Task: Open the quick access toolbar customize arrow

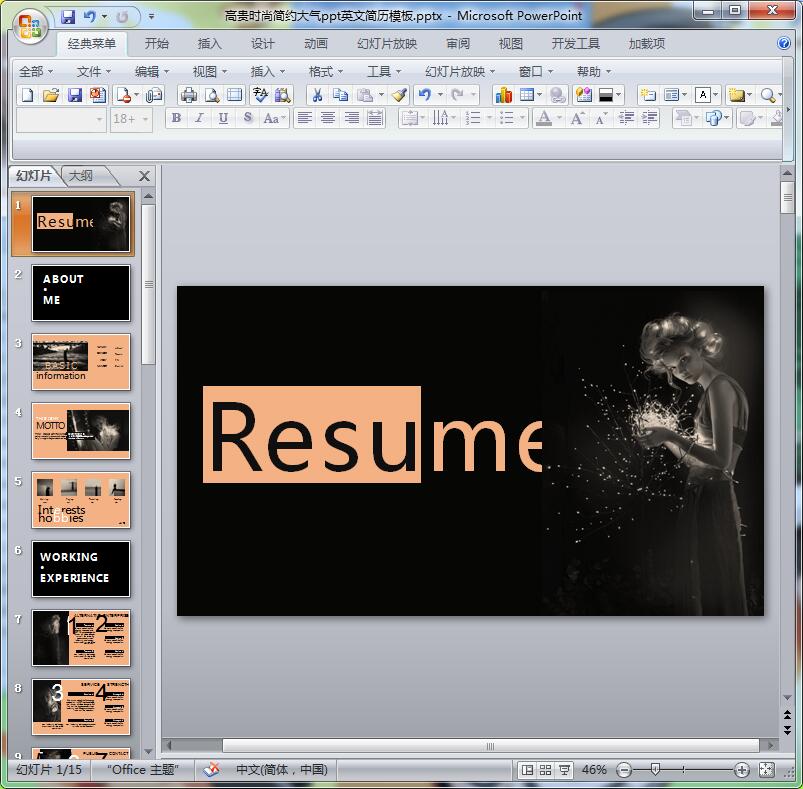Action: point(151,17)
